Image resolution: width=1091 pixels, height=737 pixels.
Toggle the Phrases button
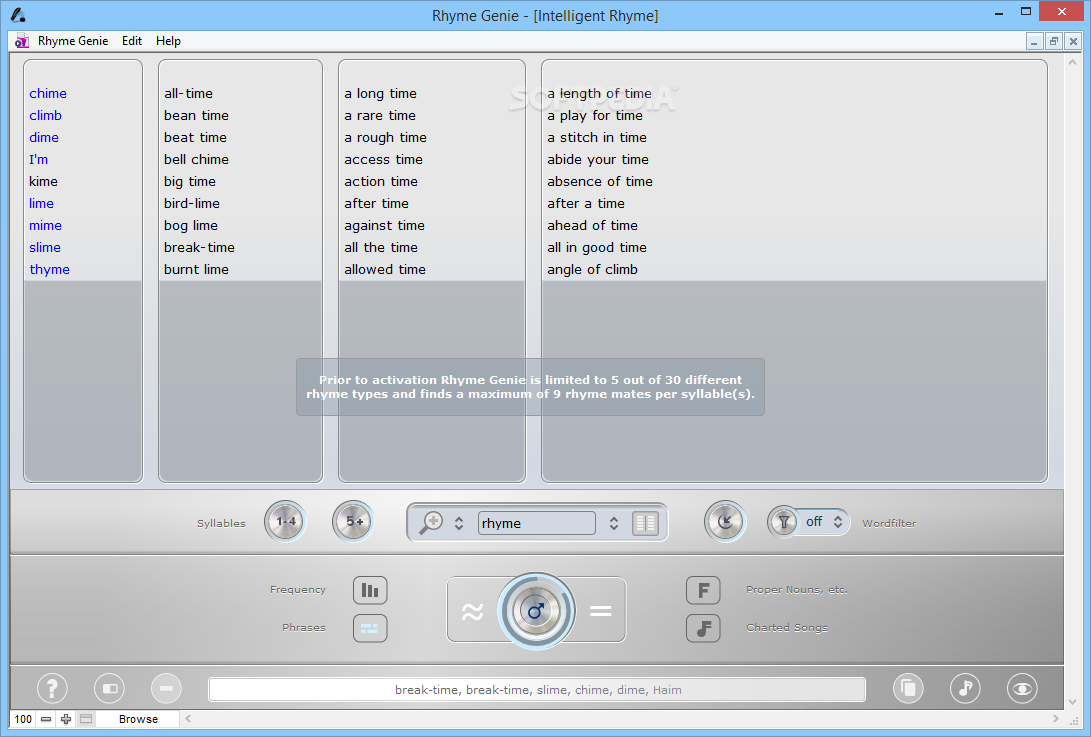coord(370,628)
